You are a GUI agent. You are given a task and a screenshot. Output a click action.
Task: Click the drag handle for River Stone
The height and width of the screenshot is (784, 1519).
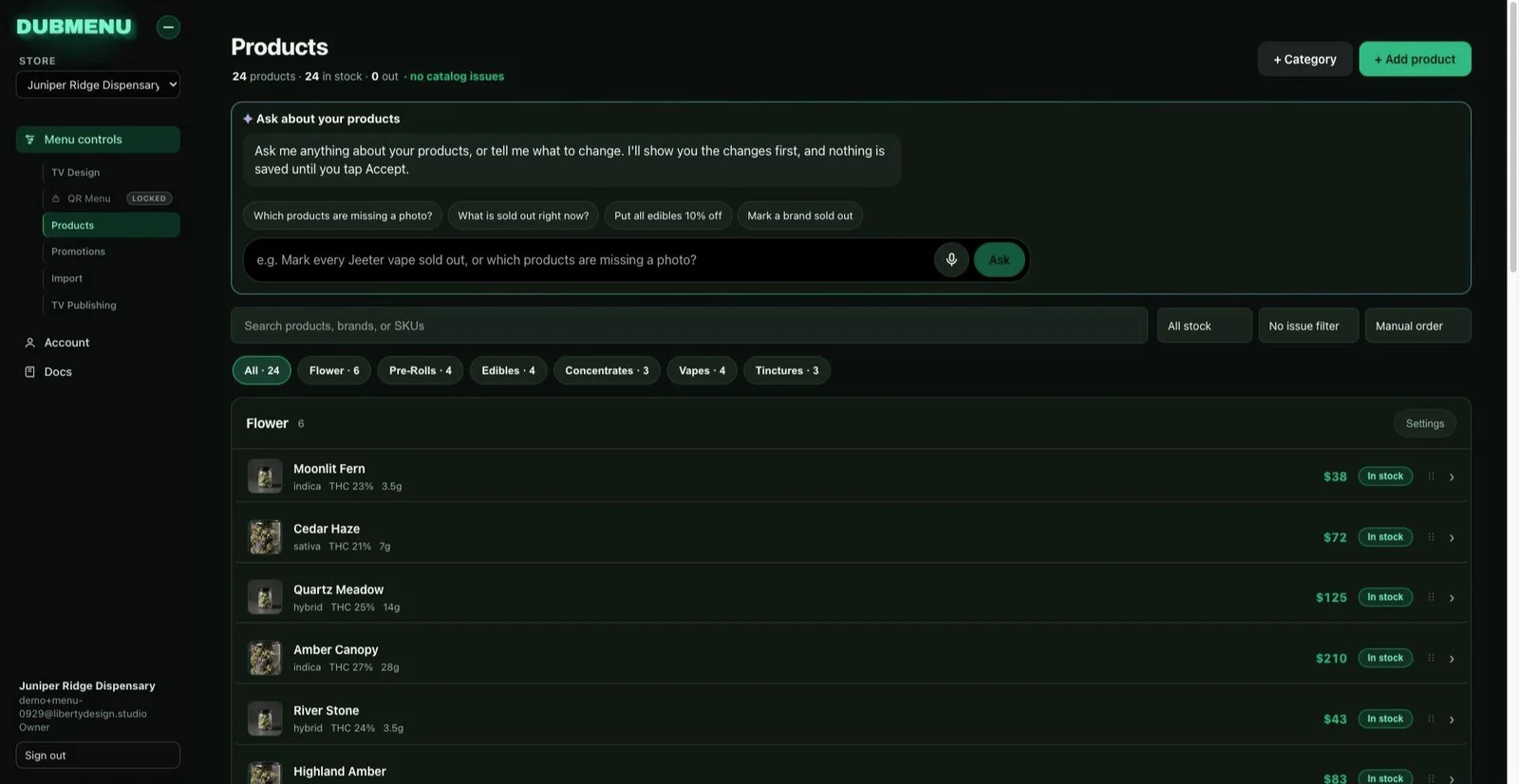pyautogui.click(x=1431, y=719)
